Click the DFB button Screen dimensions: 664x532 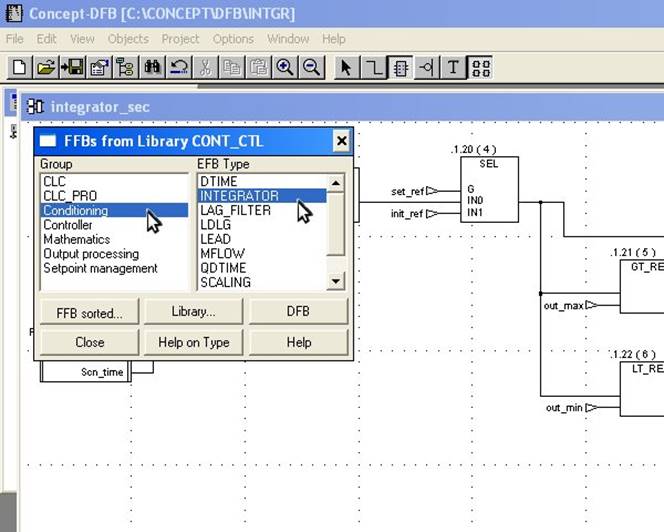pos(298,311)
